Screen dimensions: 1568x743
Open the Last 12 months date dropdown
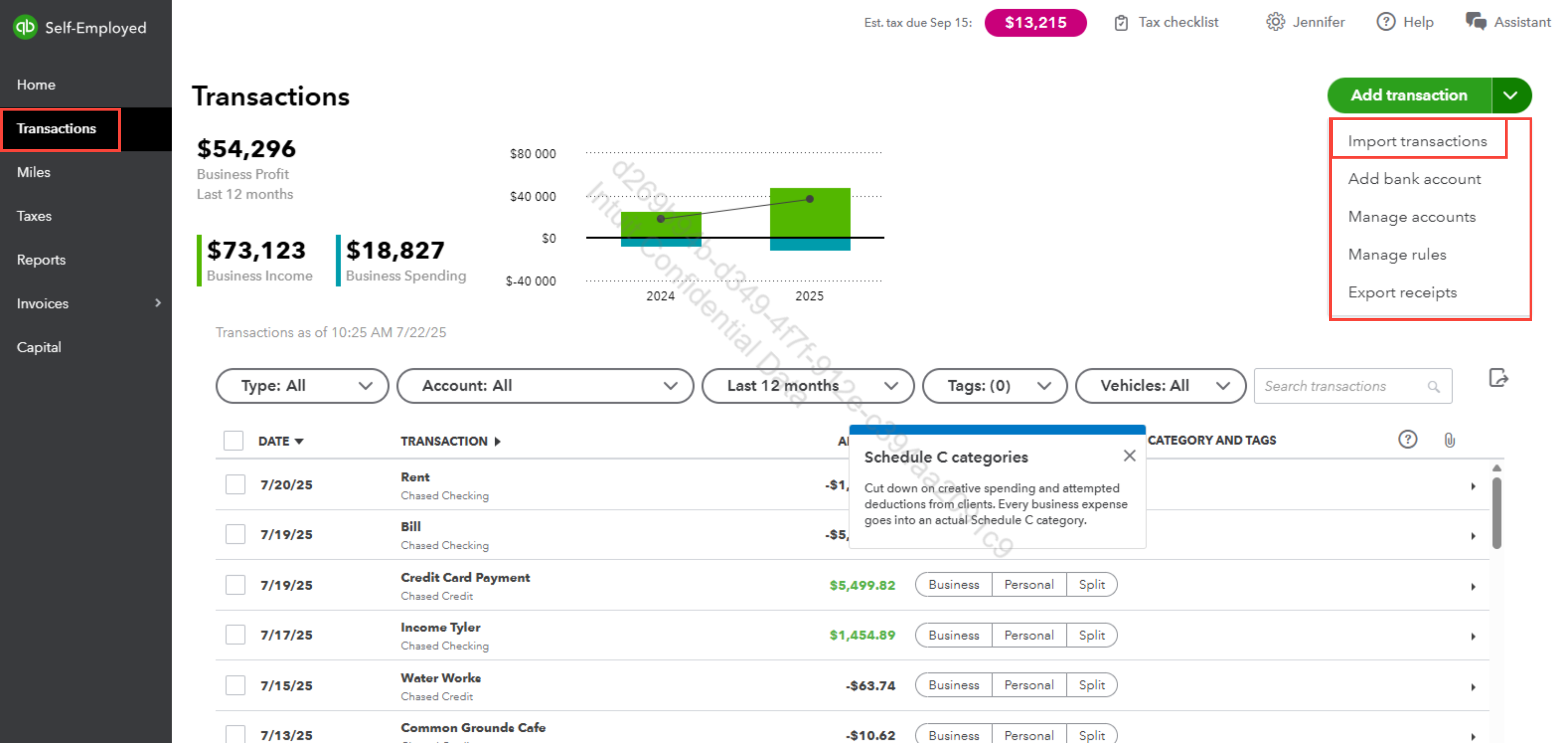point(808,386)
